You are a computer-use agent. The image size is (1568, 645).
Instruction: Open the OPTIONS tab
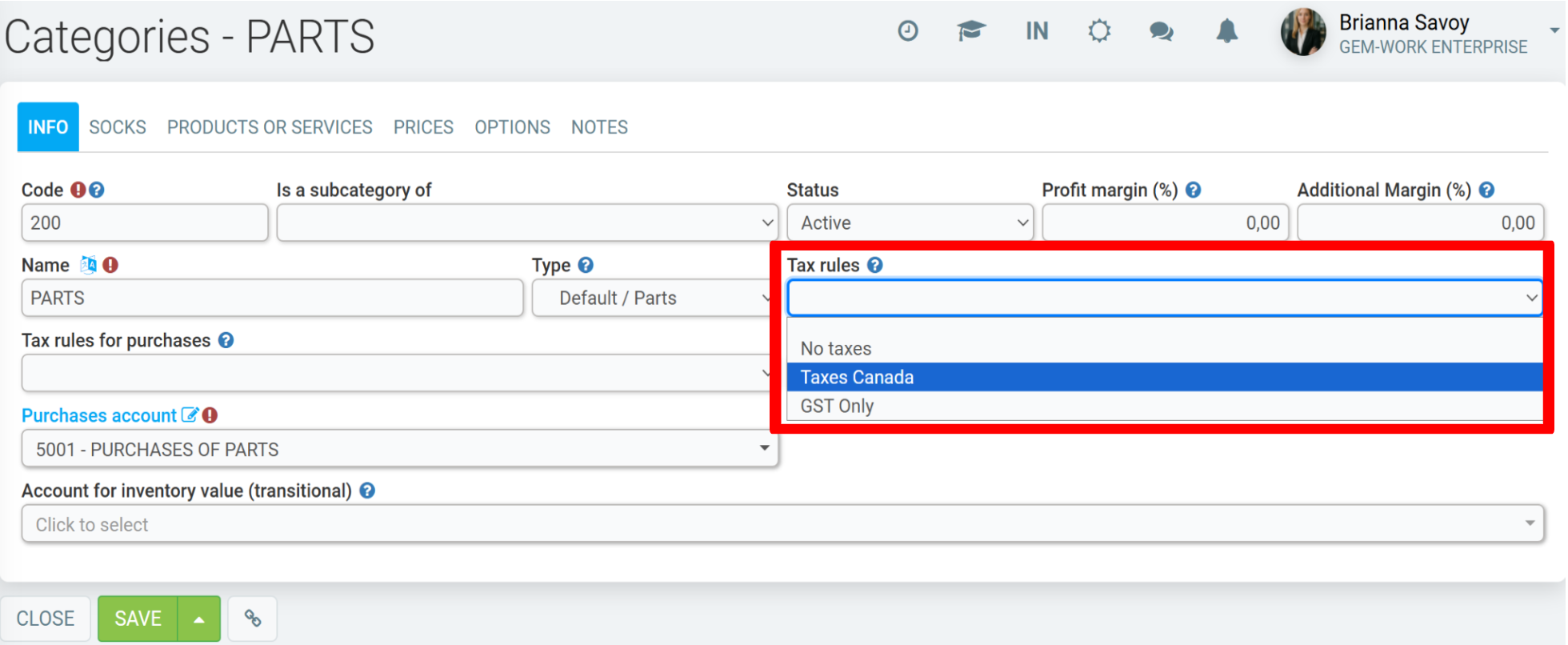point(512,127)
